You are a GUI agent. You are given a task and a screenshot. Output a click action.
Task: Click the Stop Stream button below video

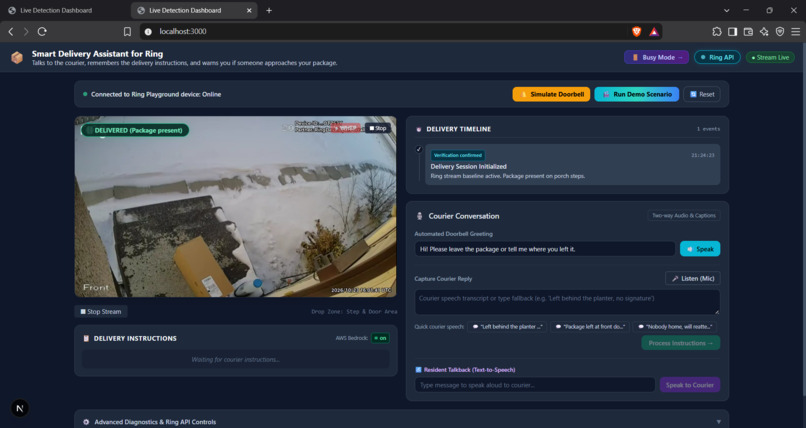point(101,311)
